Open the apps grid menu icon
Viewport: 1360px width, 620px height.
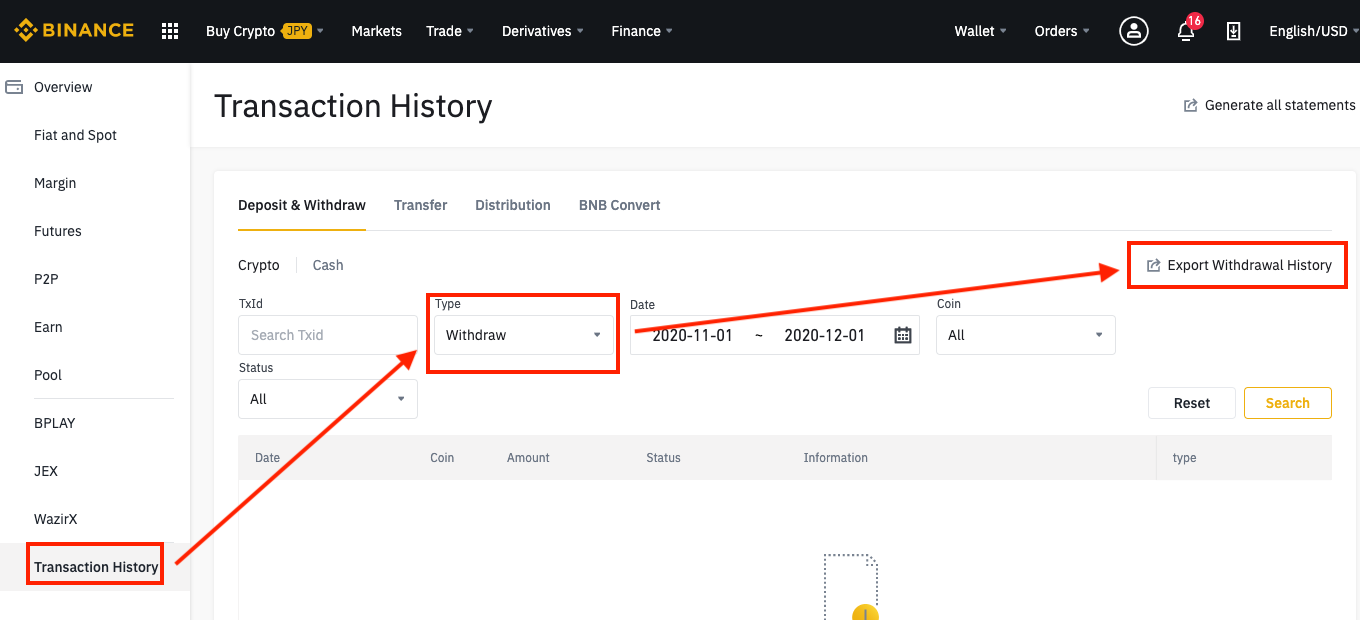click(x=170, y=31)
